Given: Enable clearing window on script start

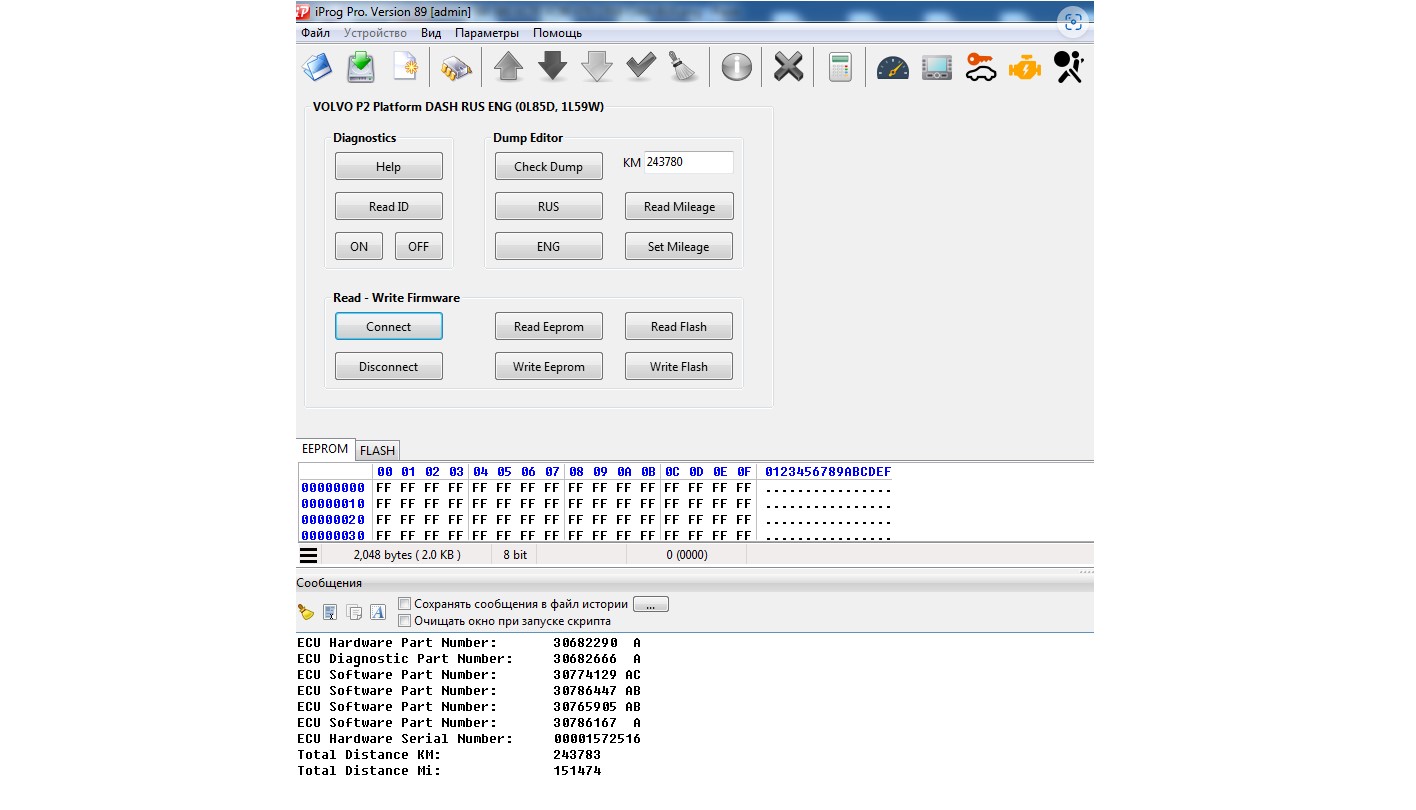Looking at the screenshot, I should point(405,621).
